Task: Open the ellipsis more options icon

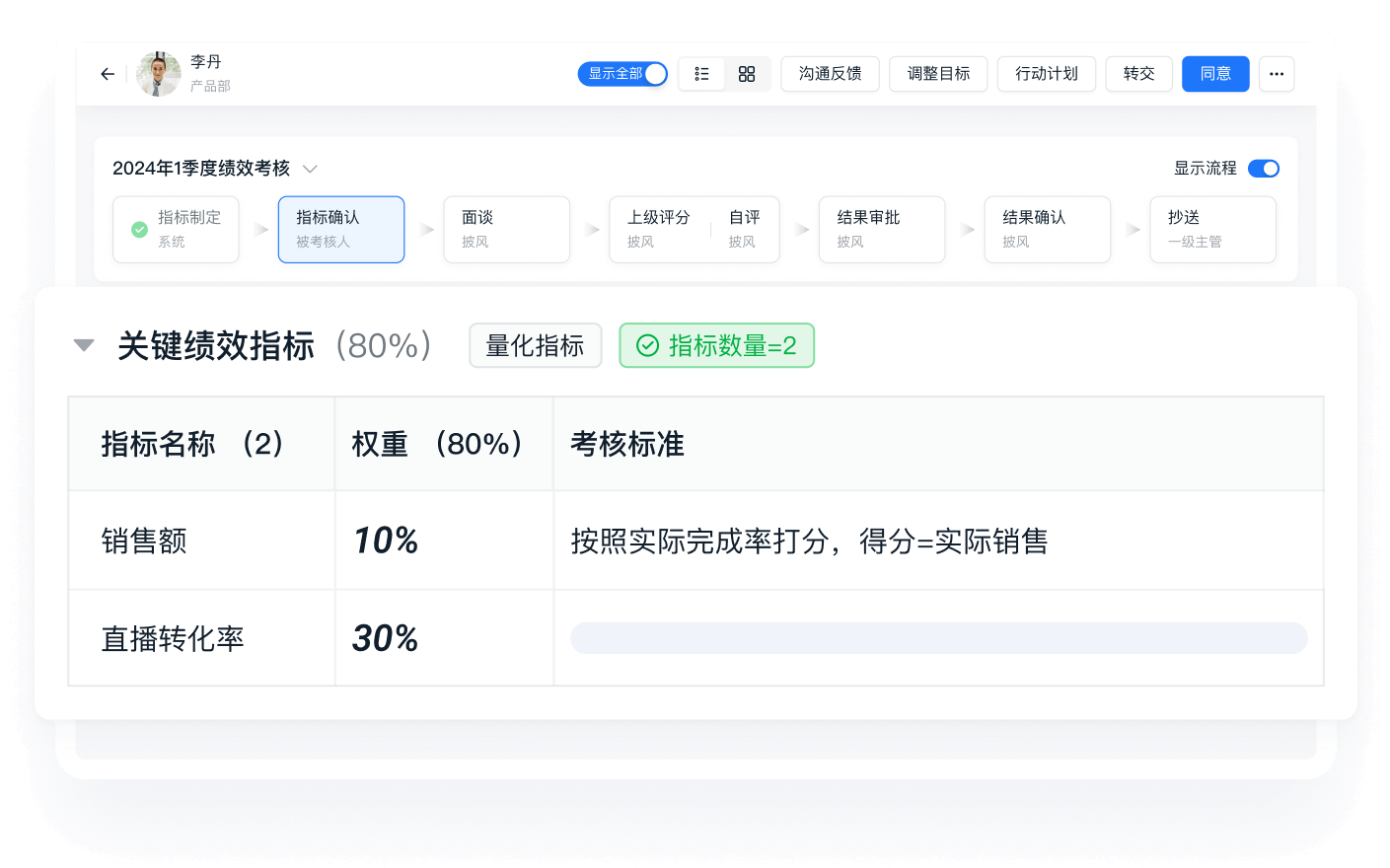Action: pyautogui.click(x=1276, y=74)
